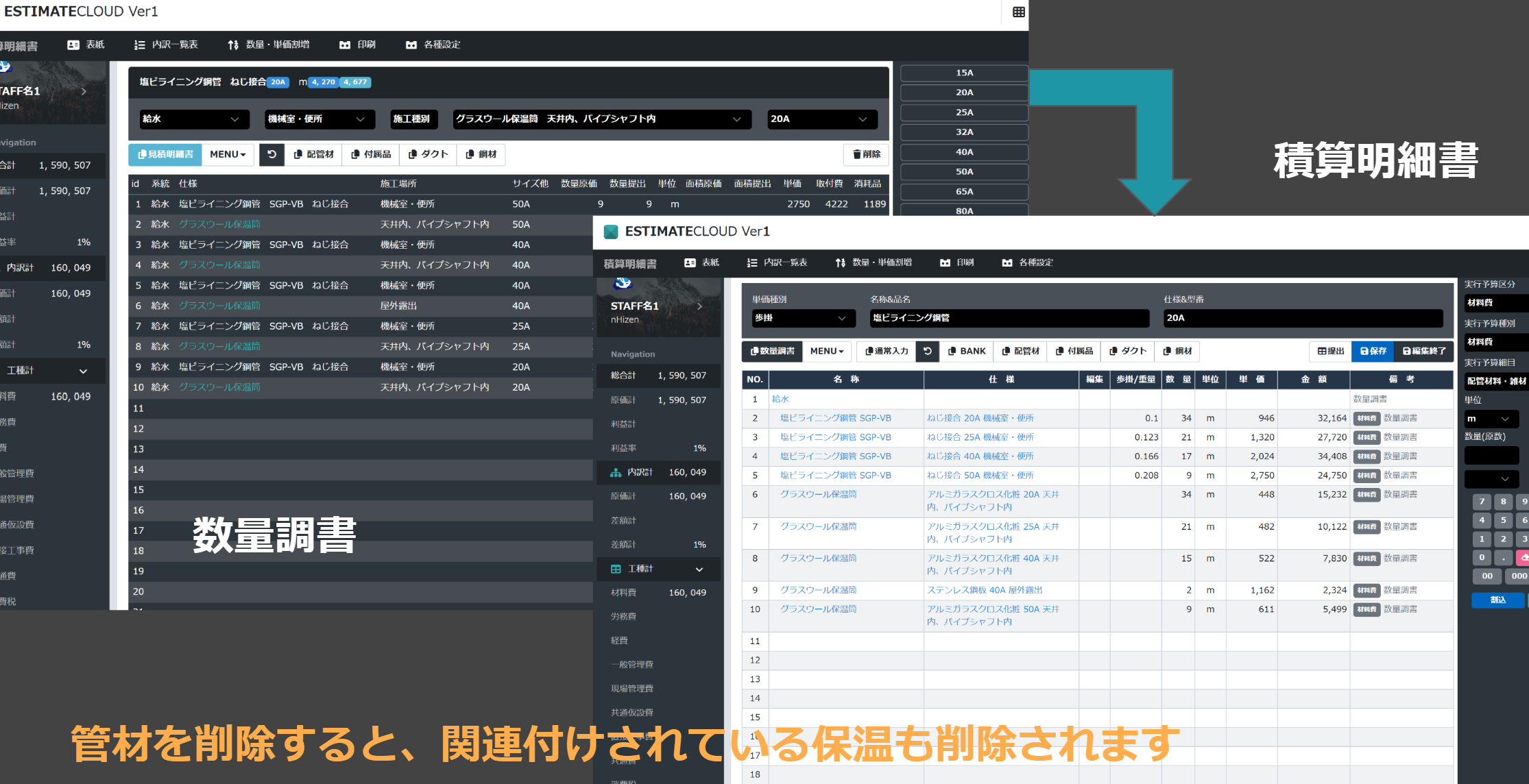This screenshot has height=784, width=1529.
Task: Click pink eraser clear key on keypad
Action: (x=1523, y=558)
